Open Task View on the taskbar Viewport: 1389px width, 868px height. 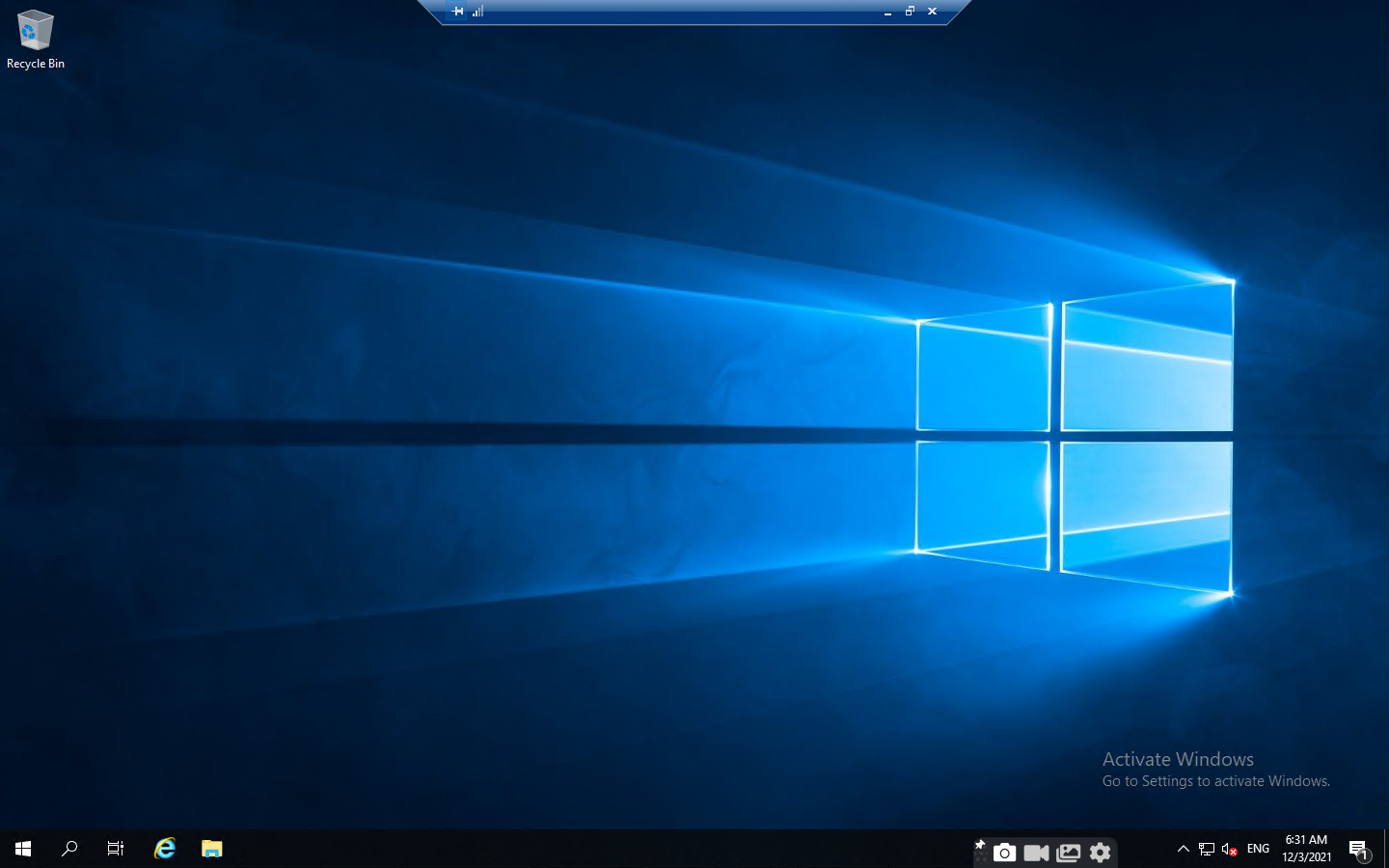tap(116, 849)
